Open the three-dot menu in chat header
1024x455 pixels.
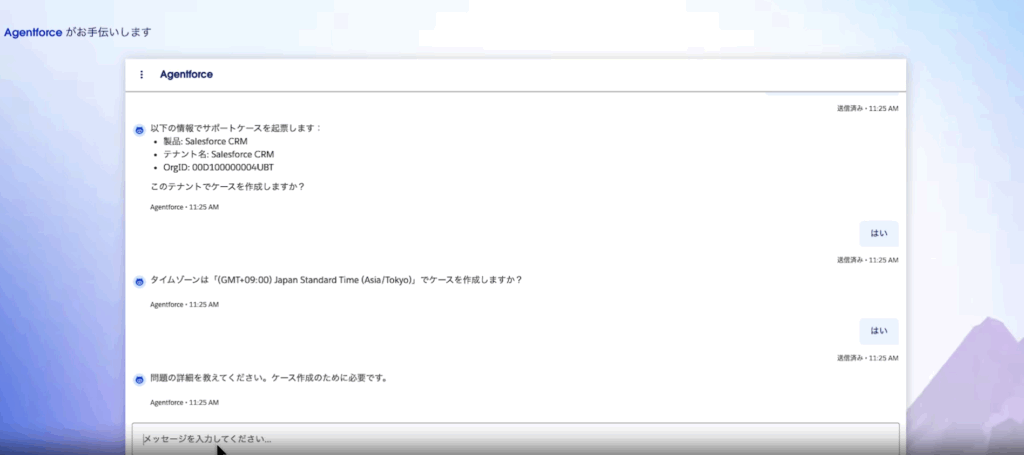[141, 74]
